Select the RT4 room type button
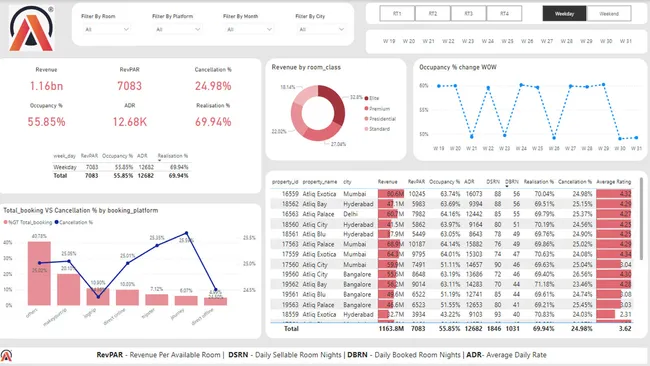 [504, 13]
